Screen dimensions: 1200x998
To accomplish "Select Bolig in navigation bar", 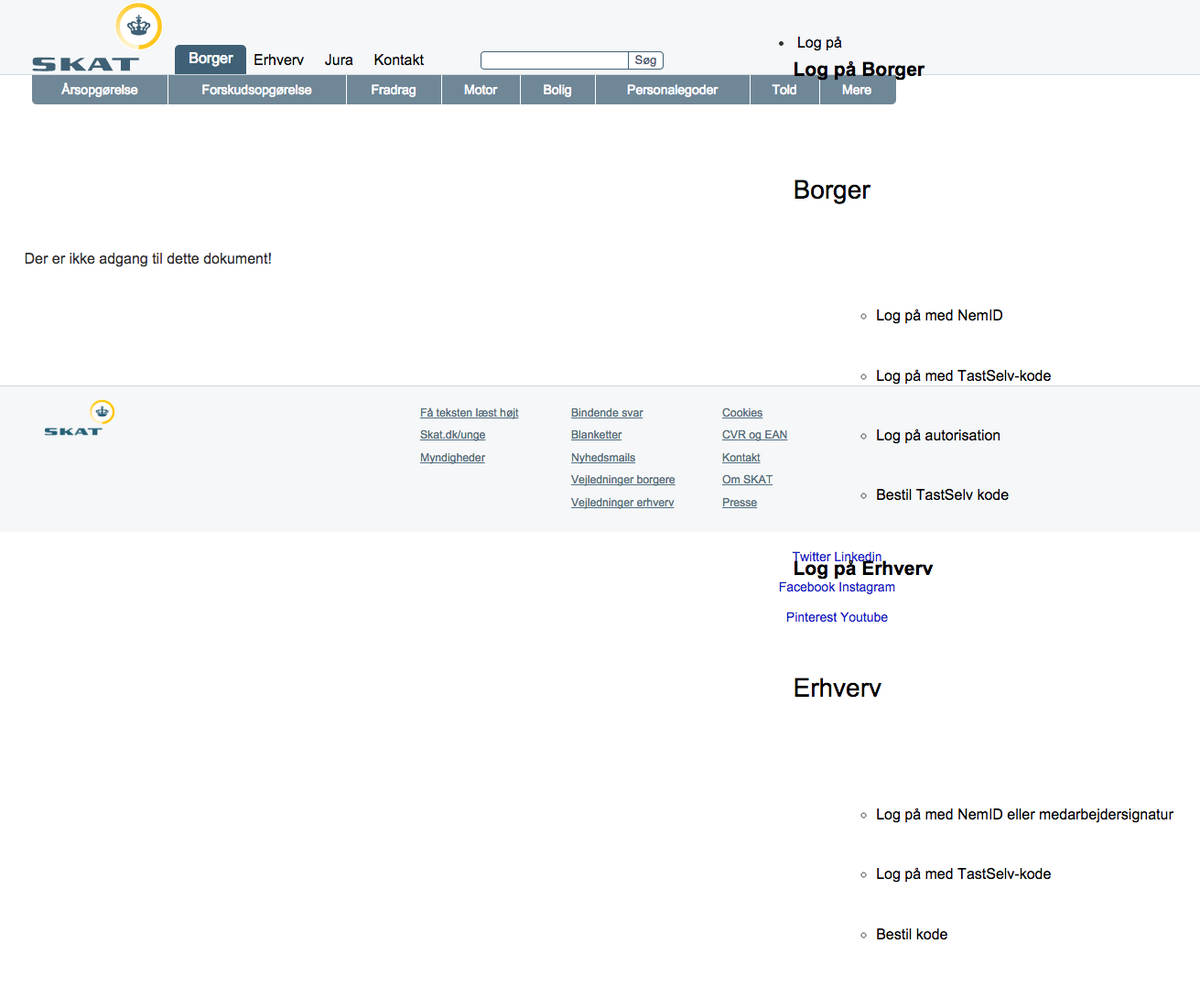I will click(x=558, y=90).
